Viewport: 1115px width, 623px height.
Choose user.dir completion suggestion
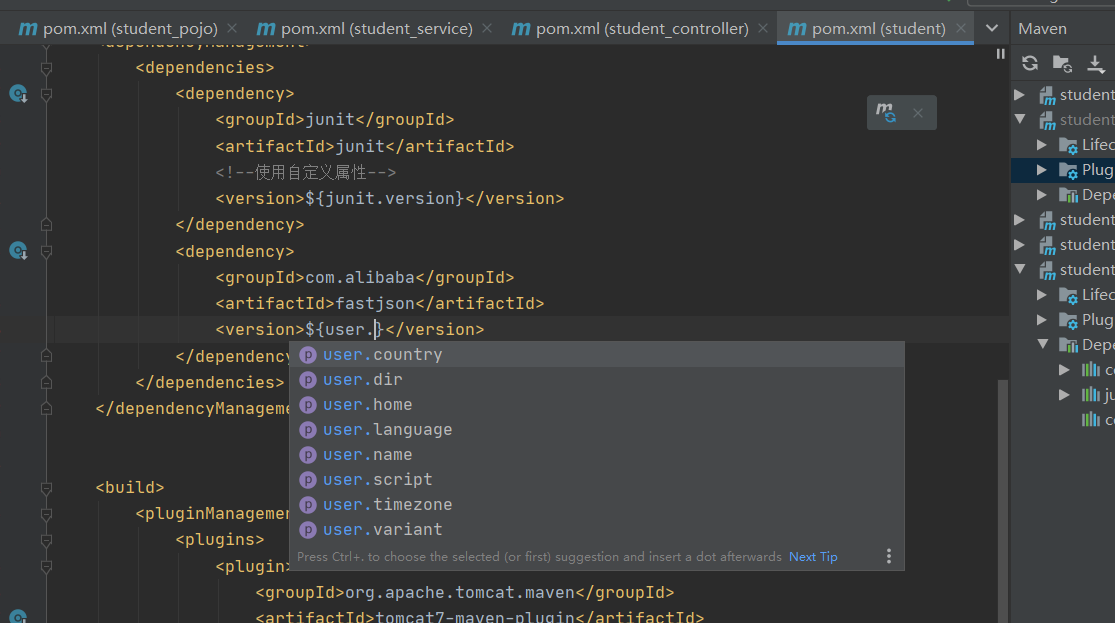click(597, 380)
